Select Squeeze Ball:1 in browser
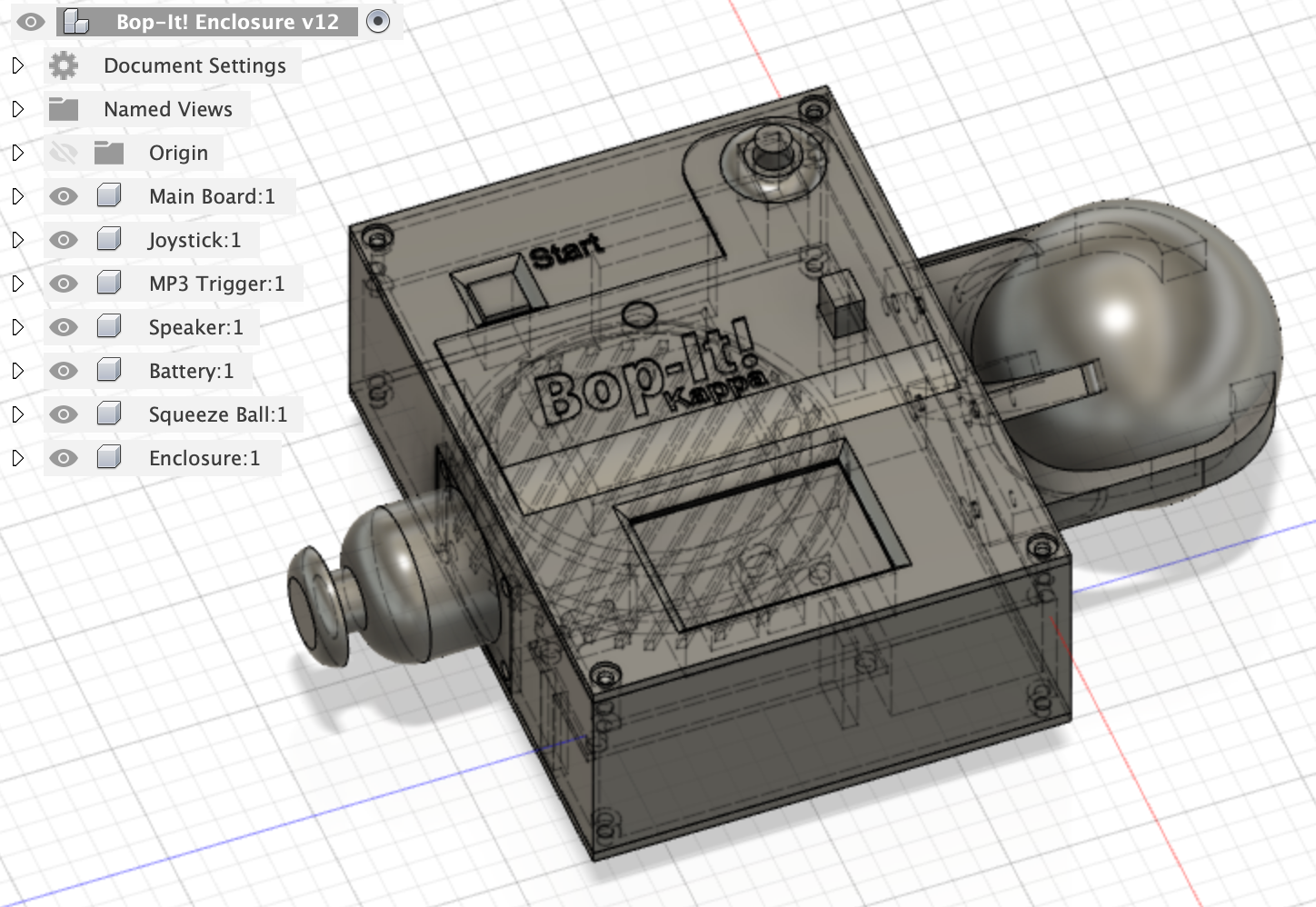Image resolution: width=1316 pixels, height=907 pixels. pyautogui.click(x=218, y=414)
